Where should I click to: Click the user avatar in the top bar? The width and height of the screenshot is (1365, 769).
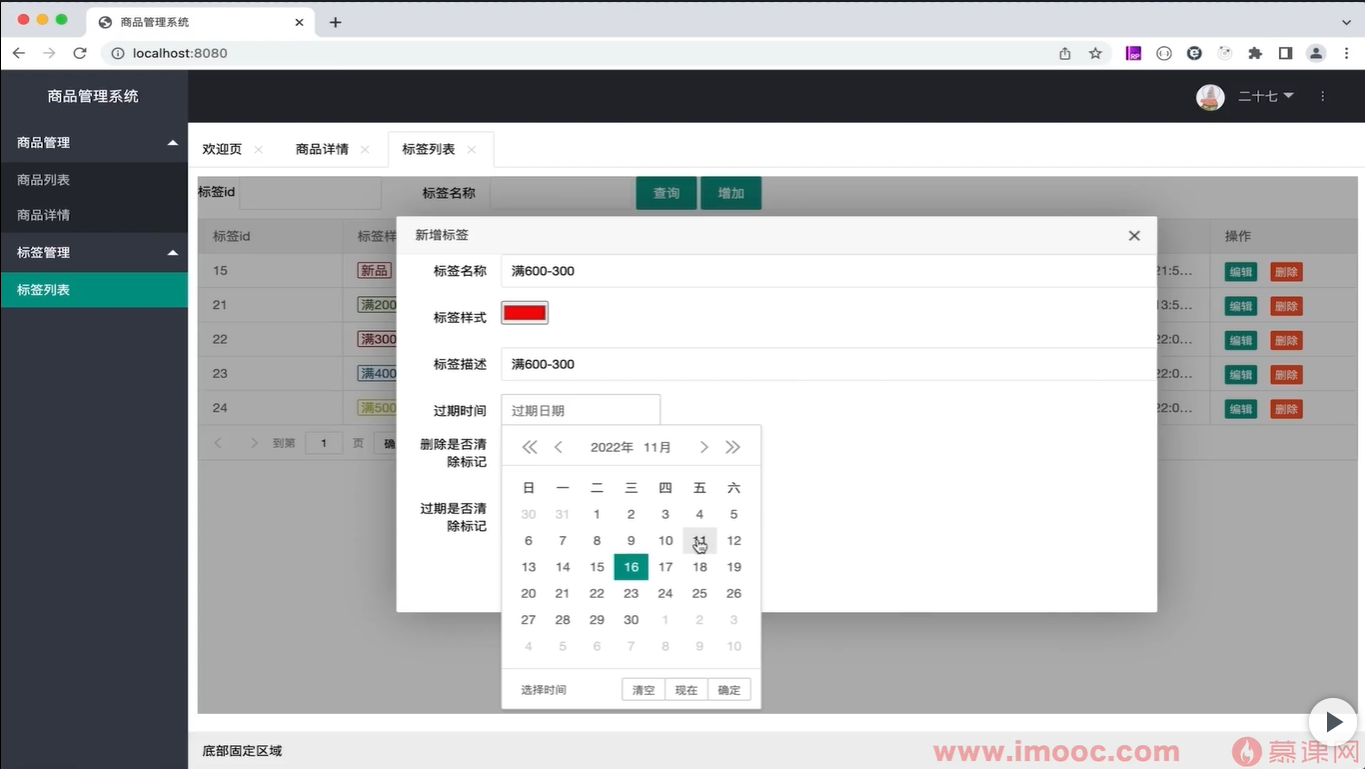tap(1209, 96)
